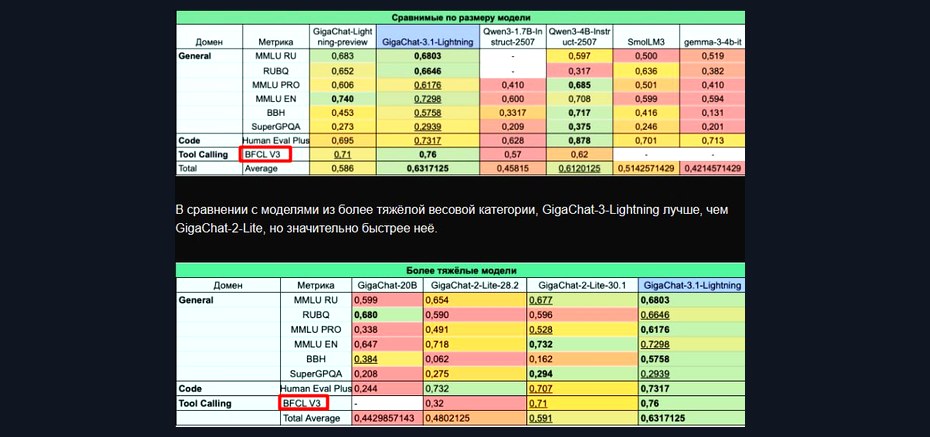Select the bold 0,878 Human Eval Plus cell
The image size is (930, 437).
click(579, 141)
